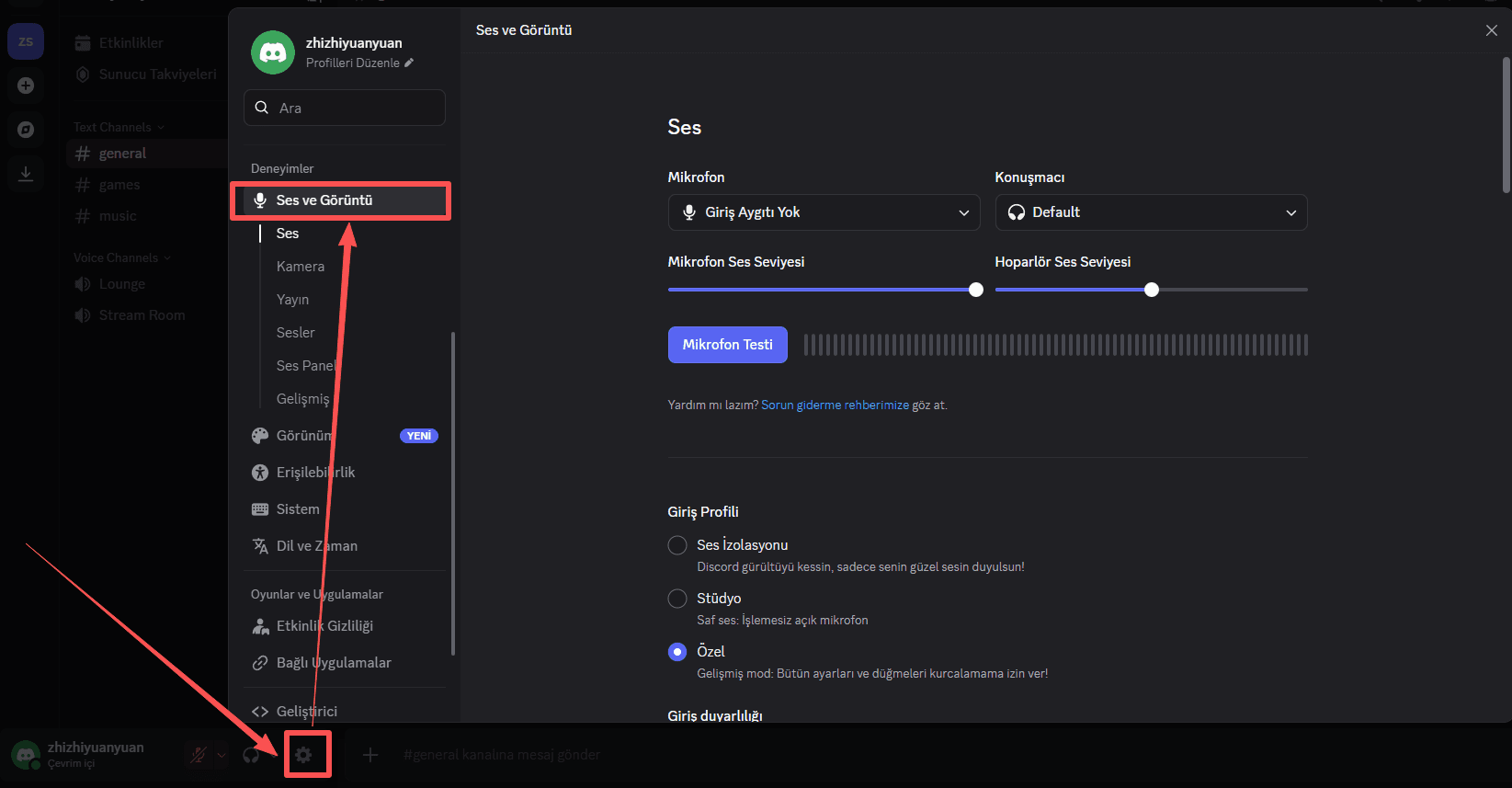
Task: Click the Mikrofon Testi button
Action: (x=728, y=345)
